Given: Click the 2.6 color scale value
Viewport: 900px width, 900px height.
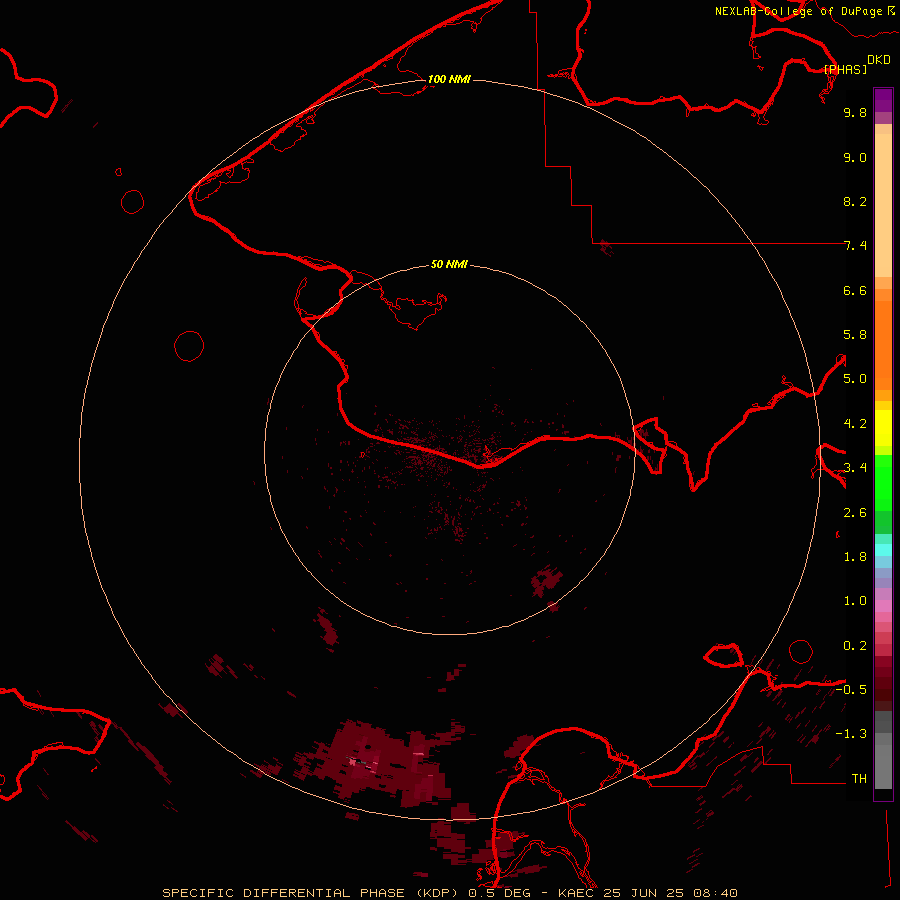Looking at the screenshot, I should (855, 513).
